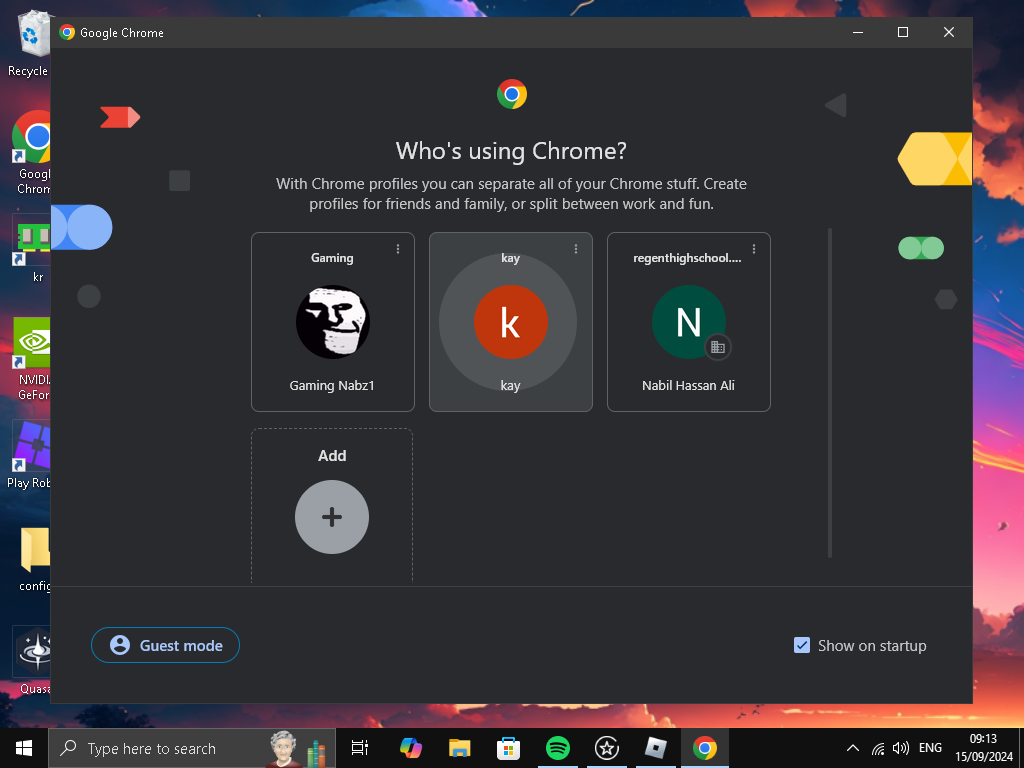
Task: Click the Add label in the dashed card
Action: (332, 456)
